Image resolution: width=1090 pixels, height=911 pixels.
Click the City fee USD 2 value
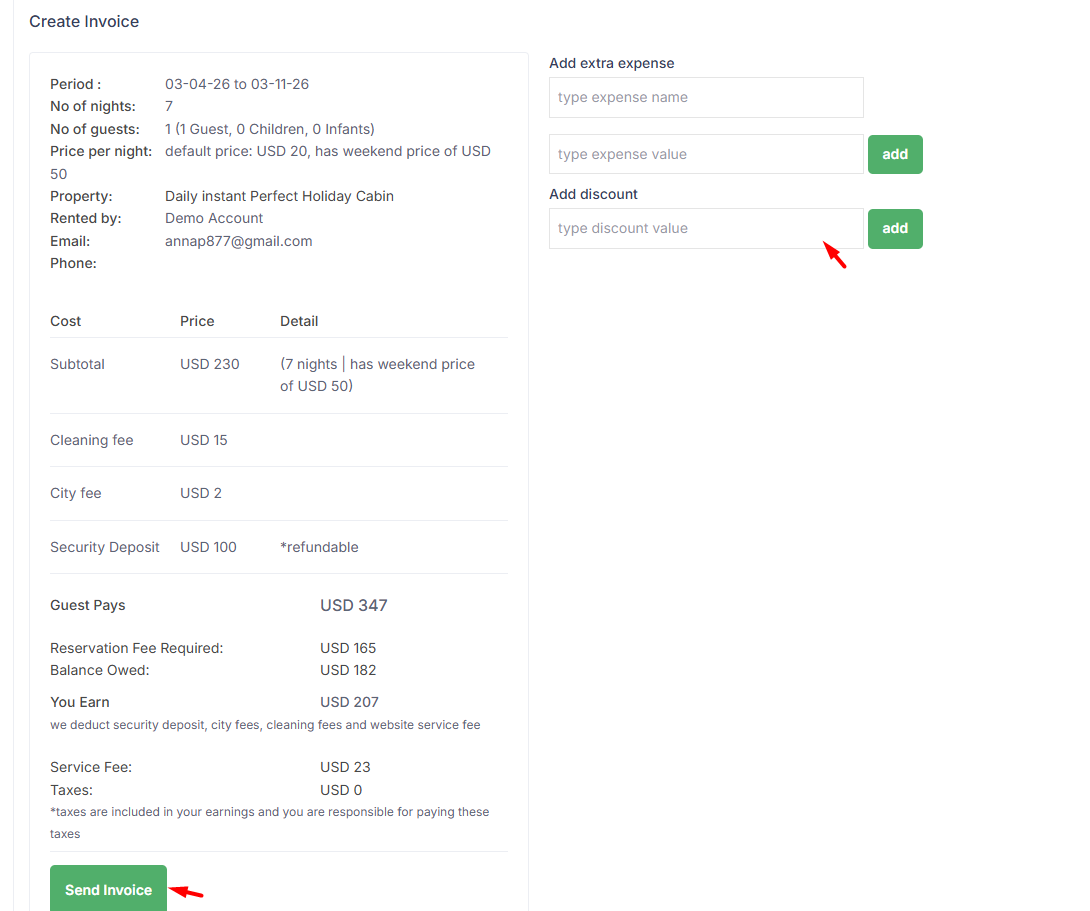click(200, 493)
